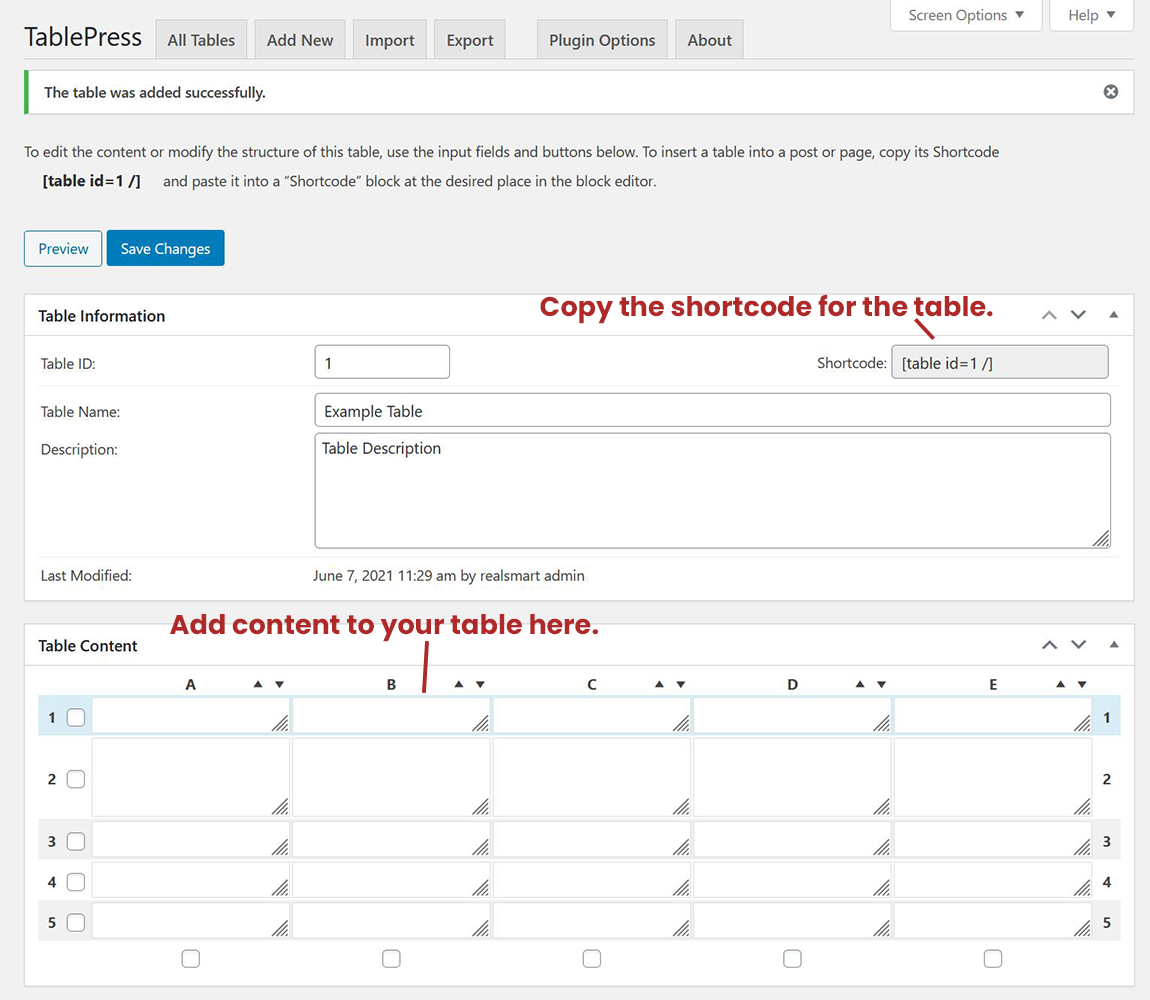Open the Screen Options dropdown
Screen dimensions: 1150x1000
coord(965,15)
